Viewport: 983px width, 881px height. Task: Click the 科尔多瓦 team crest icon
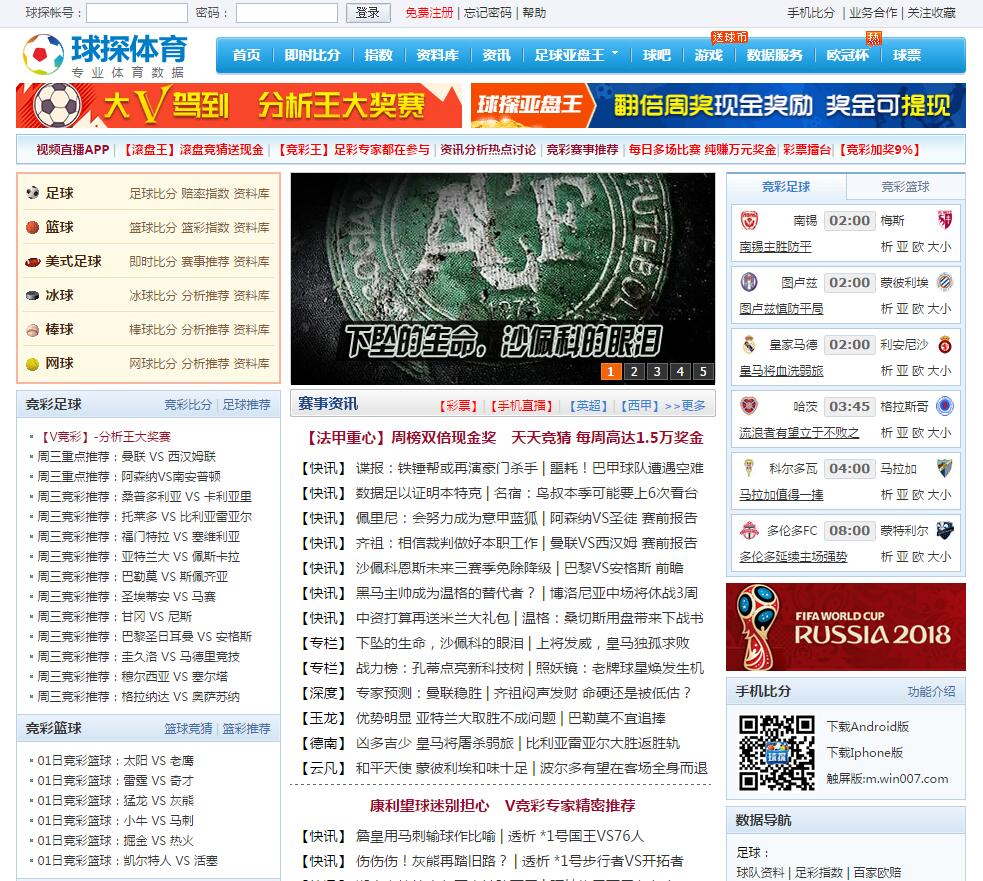(x=749, y=468)
